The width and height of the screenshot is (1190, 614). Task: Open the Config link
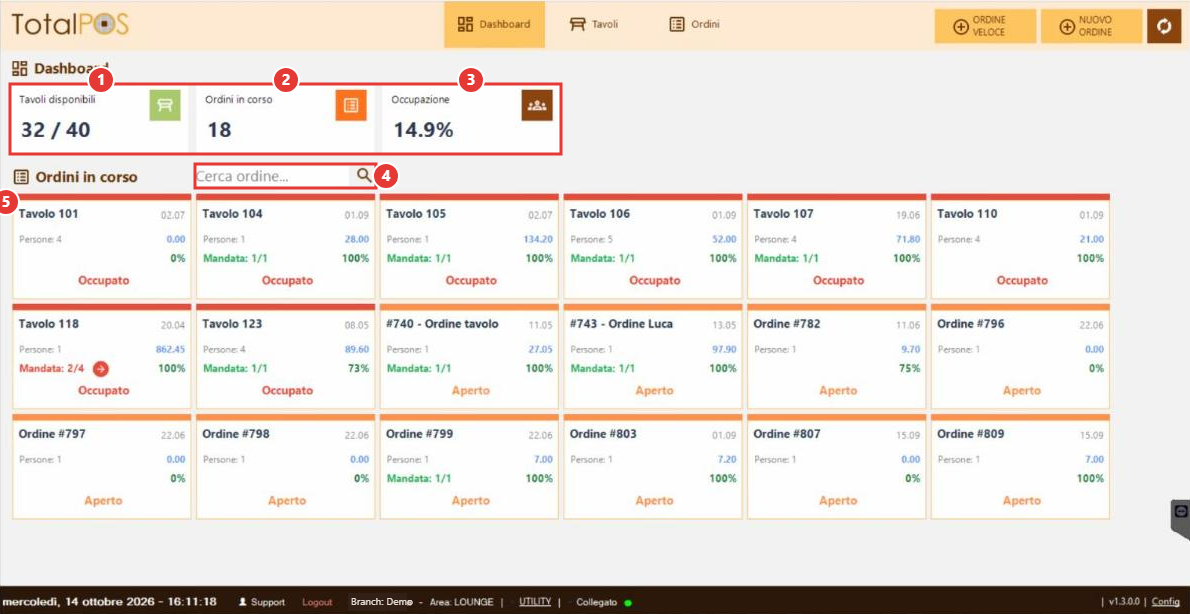point(1165,602)
